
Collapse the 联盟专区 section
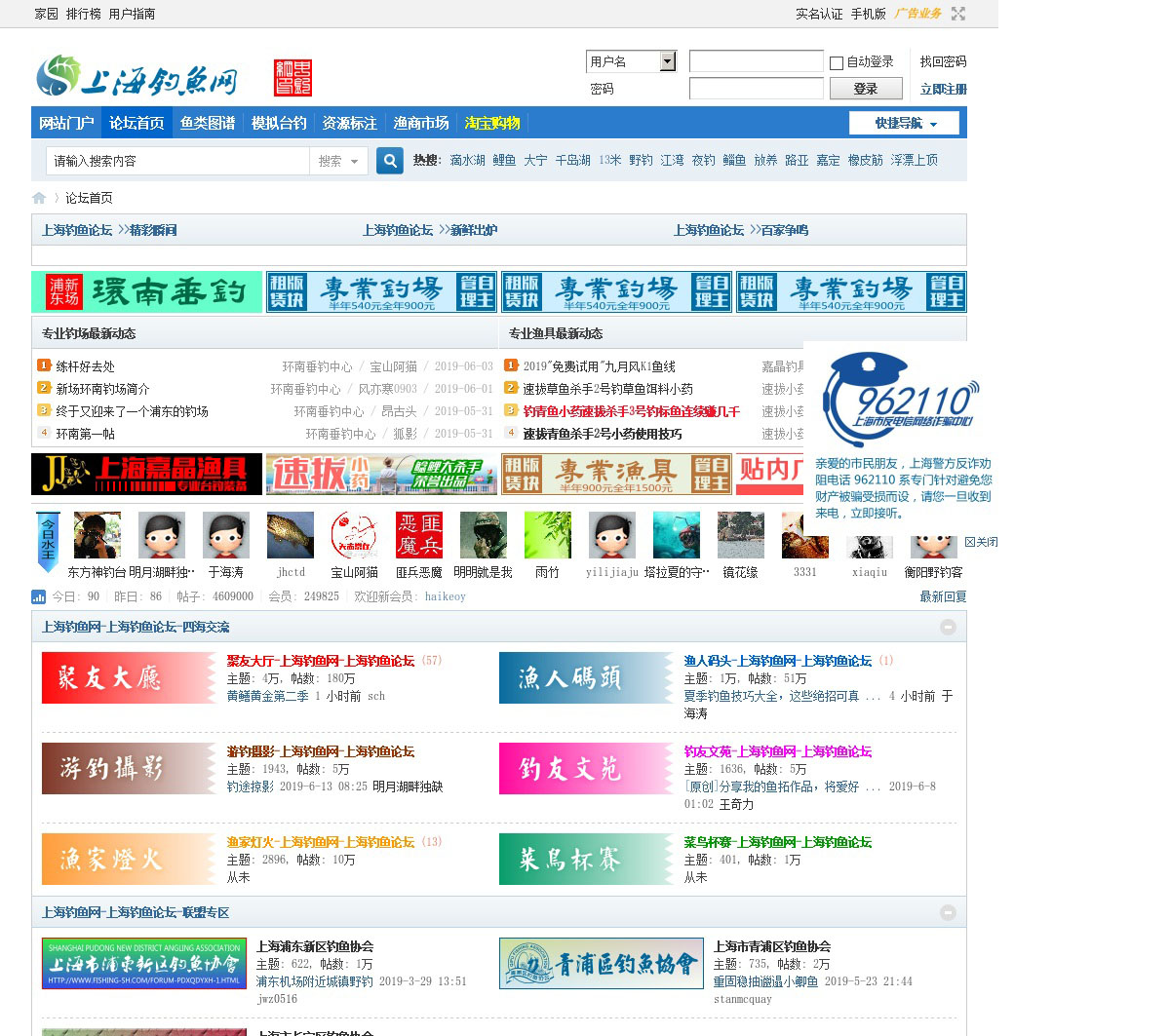(x=948, y=912)
